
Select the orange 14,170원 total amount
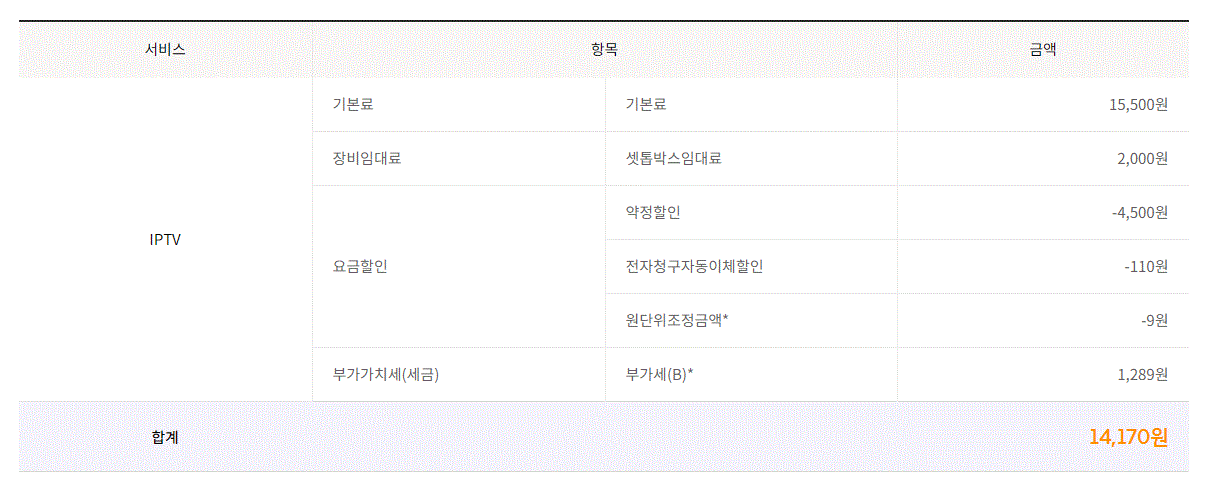click(x=1128, y=437)
